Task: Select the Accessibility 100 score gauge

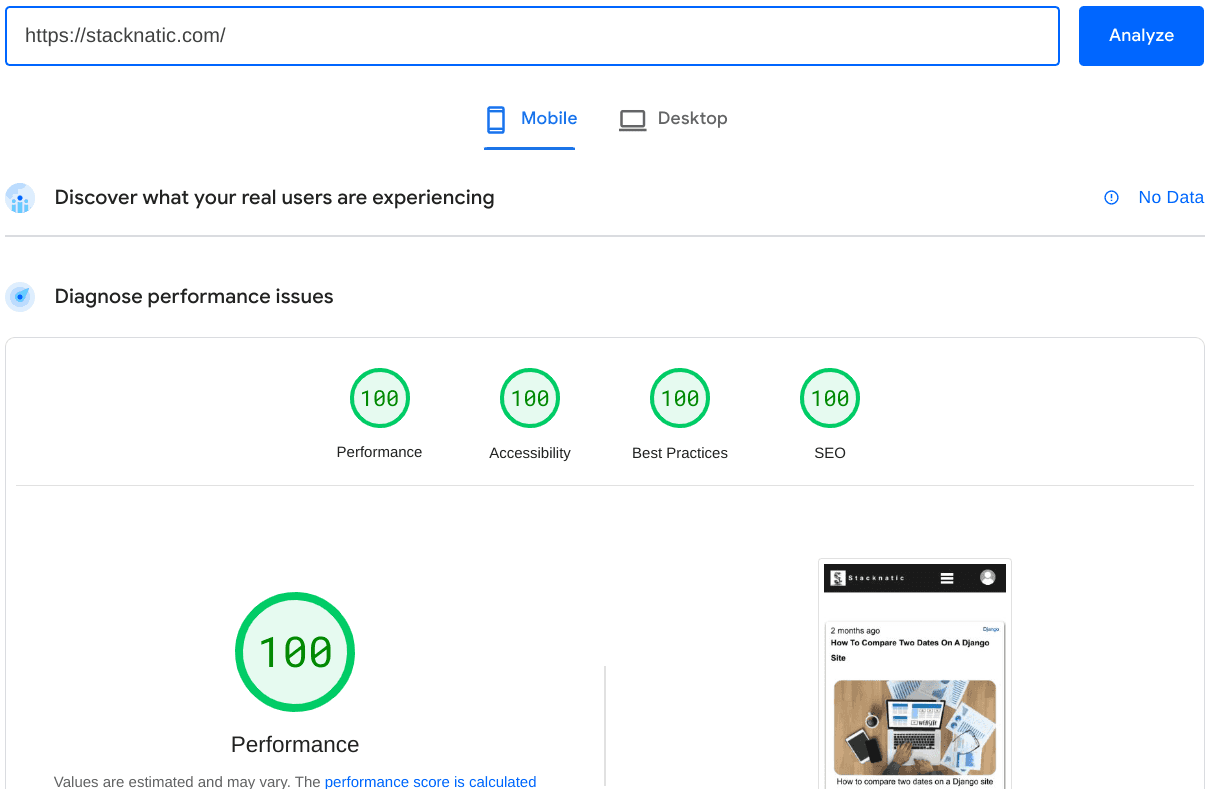Action: pos(529,397)
